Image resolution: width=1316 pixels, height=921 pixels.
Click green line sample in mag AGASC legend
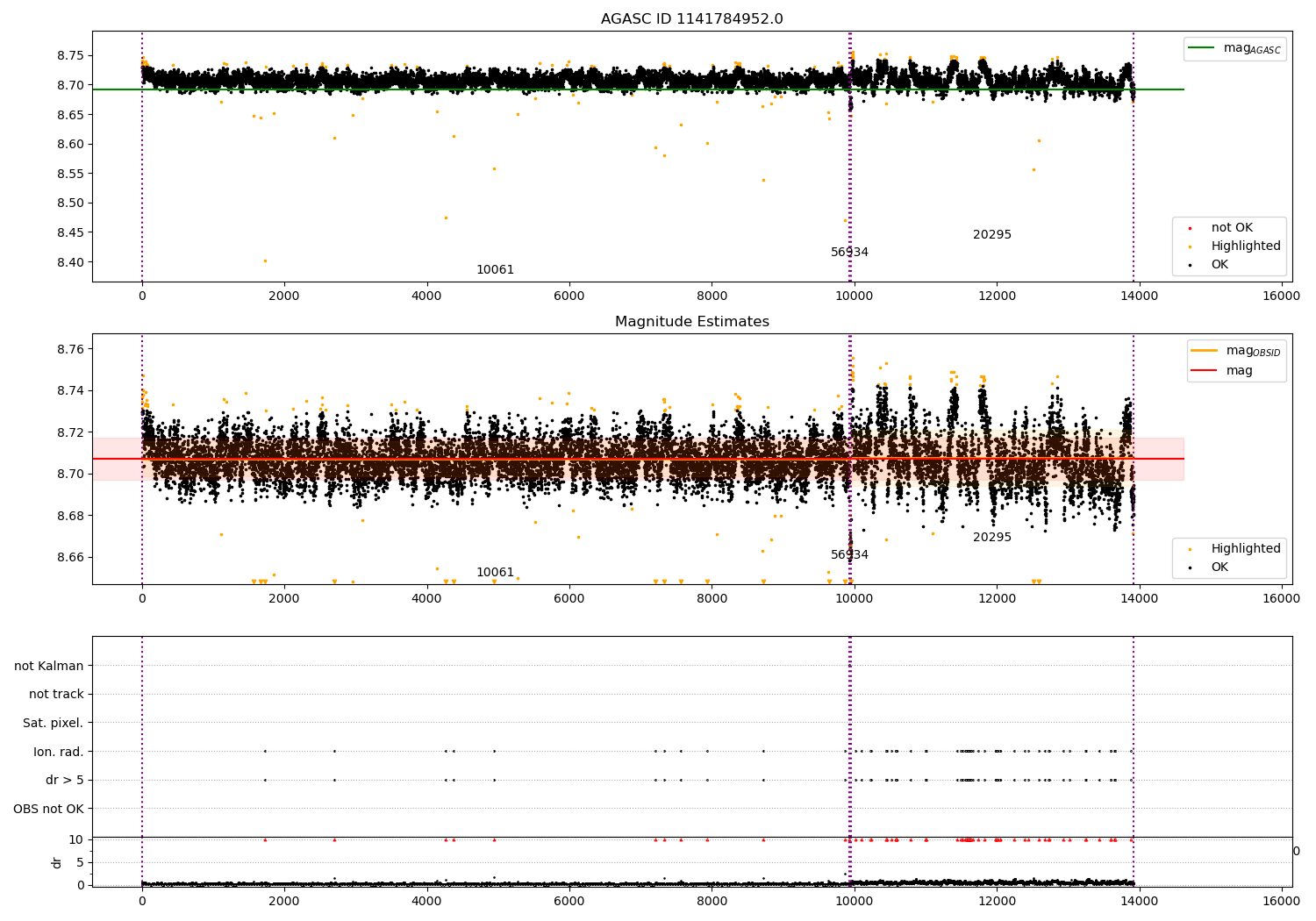tap(1202, 48)
